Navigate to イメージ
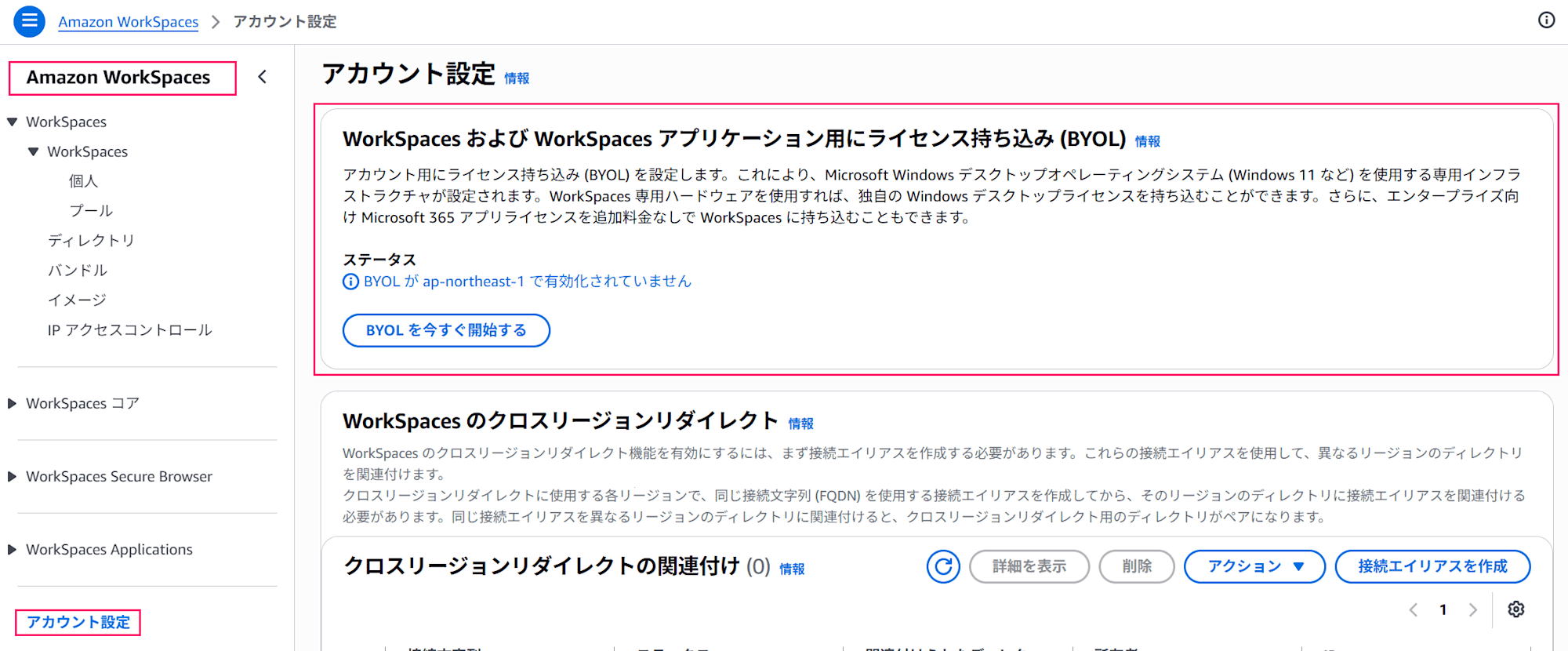 pyautogui.click(x=77, y=300)
